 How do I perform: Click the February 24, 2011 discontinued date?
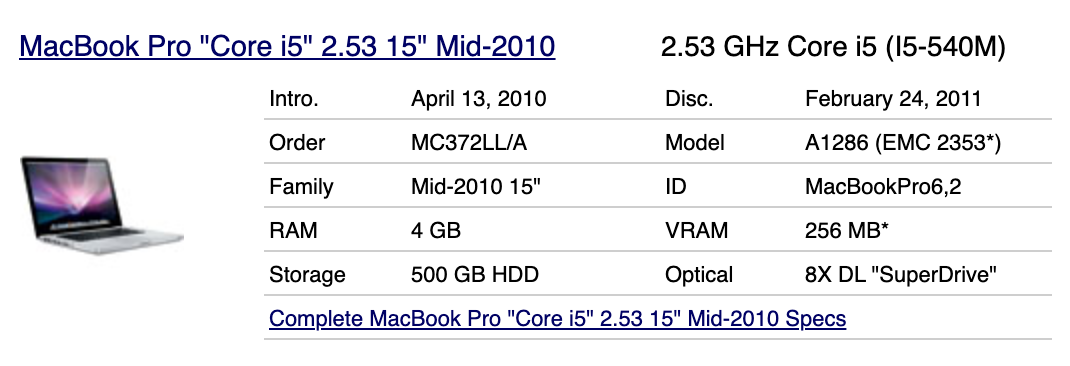893,98
